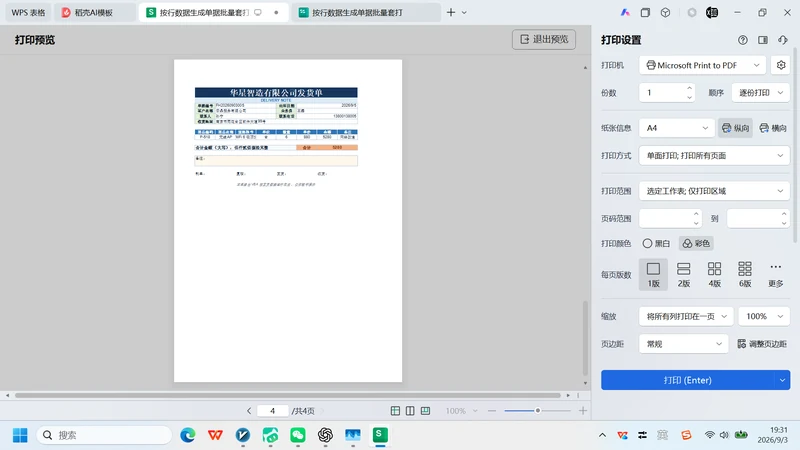800x450 pixels.
Task: Click the taskbar search box
Action: 105,435
